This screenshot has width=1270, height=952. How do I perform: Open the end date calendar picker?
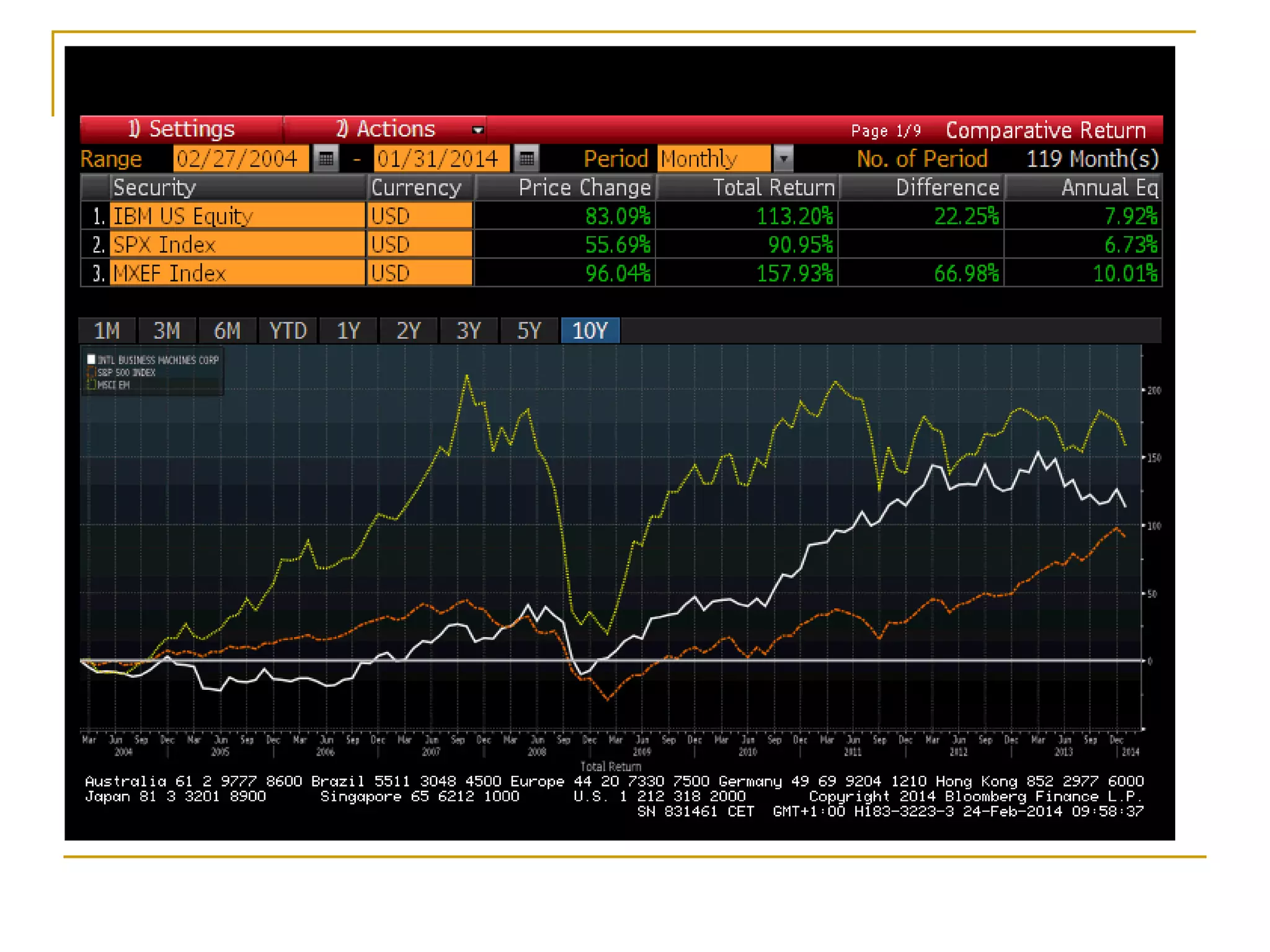pyautogui.click(x=526, y=159)
